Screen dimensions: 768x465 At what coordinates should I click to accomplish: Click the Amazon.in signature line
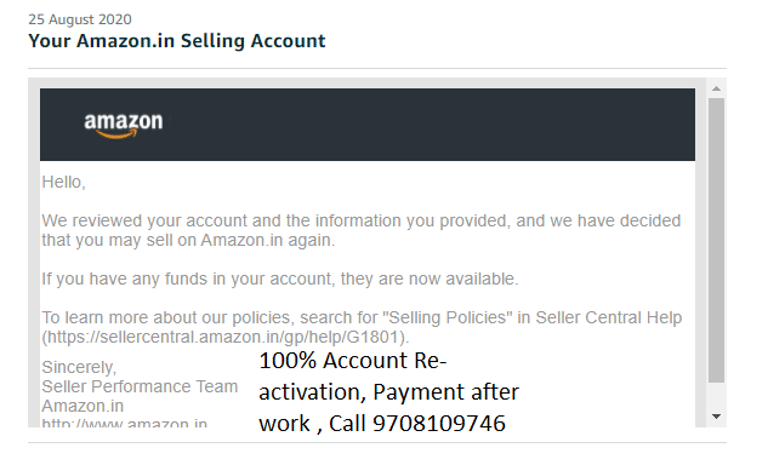click(82, 406)
